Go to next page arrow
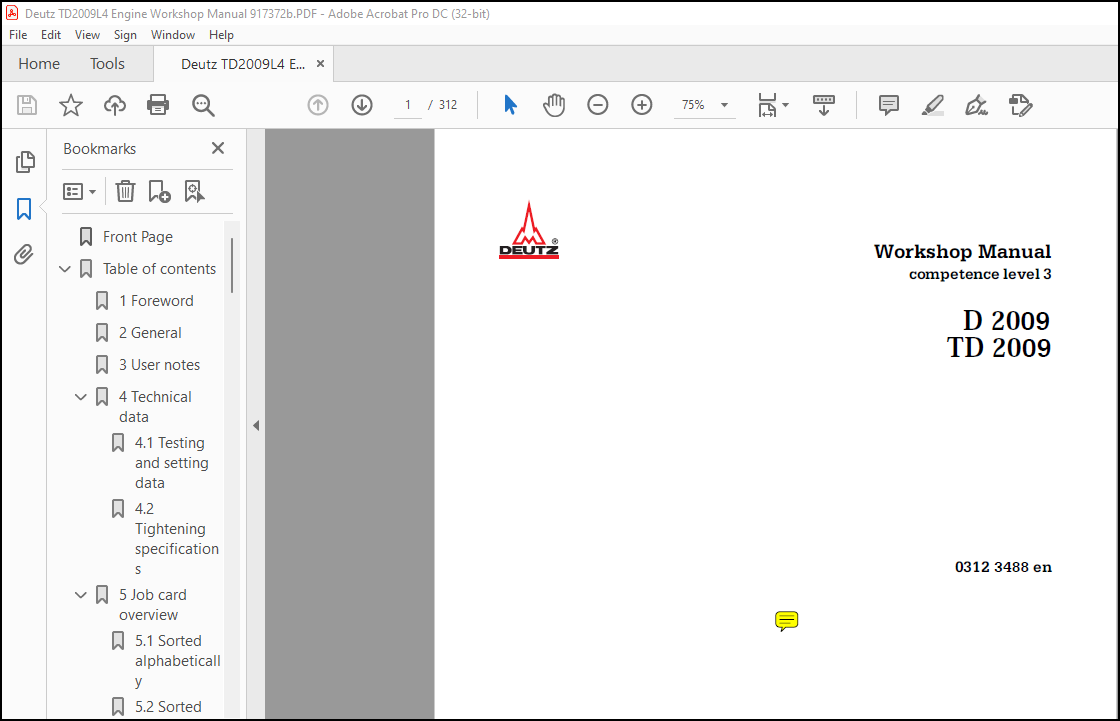Screen dimensions: 1120x721 coord(362,105)
